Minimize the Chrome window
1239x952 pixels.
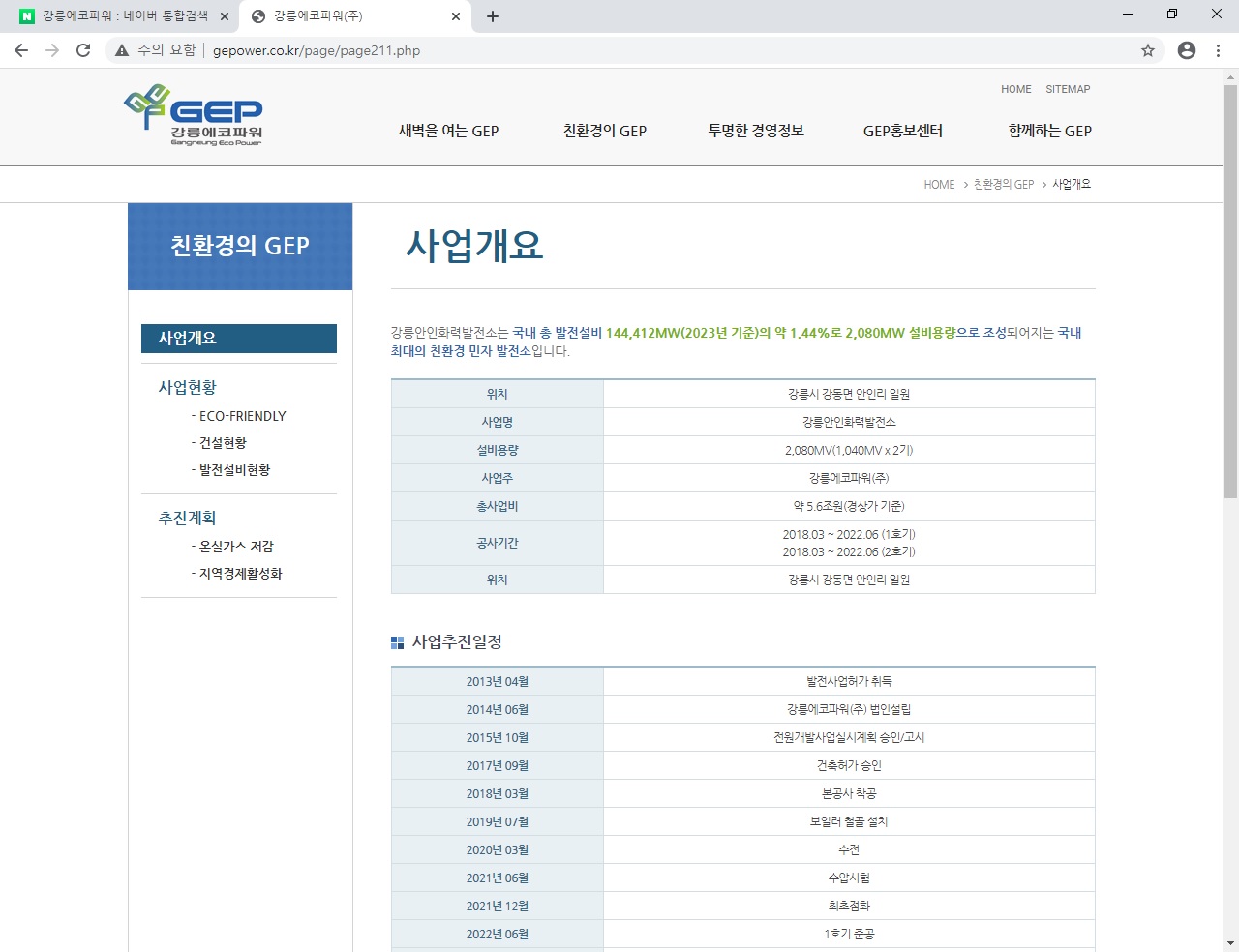point(1128,14)
